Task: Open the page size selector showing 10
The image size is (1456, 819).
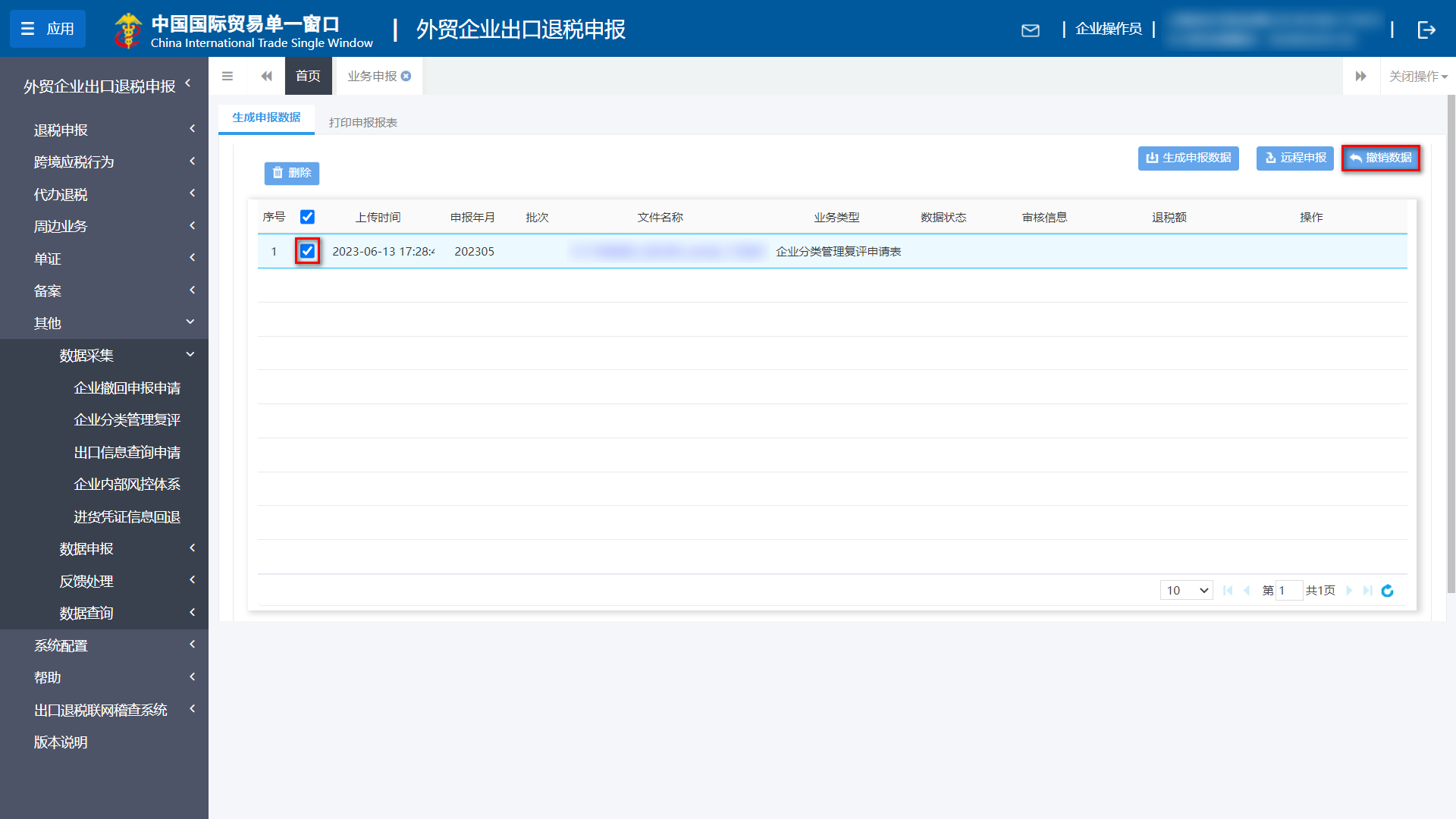Action: click(x=1185, y=590)
